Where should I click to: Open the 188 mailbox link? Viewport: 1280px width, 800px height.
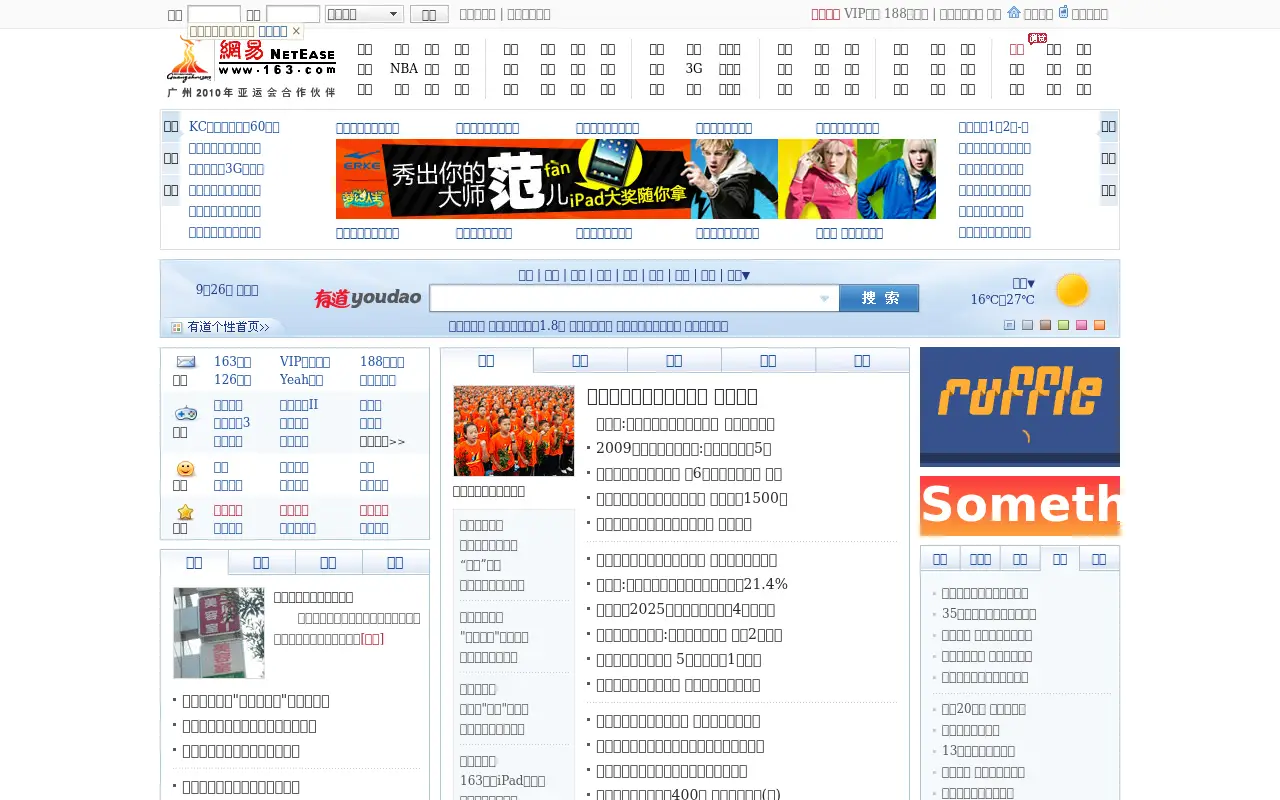pos(382,362)
